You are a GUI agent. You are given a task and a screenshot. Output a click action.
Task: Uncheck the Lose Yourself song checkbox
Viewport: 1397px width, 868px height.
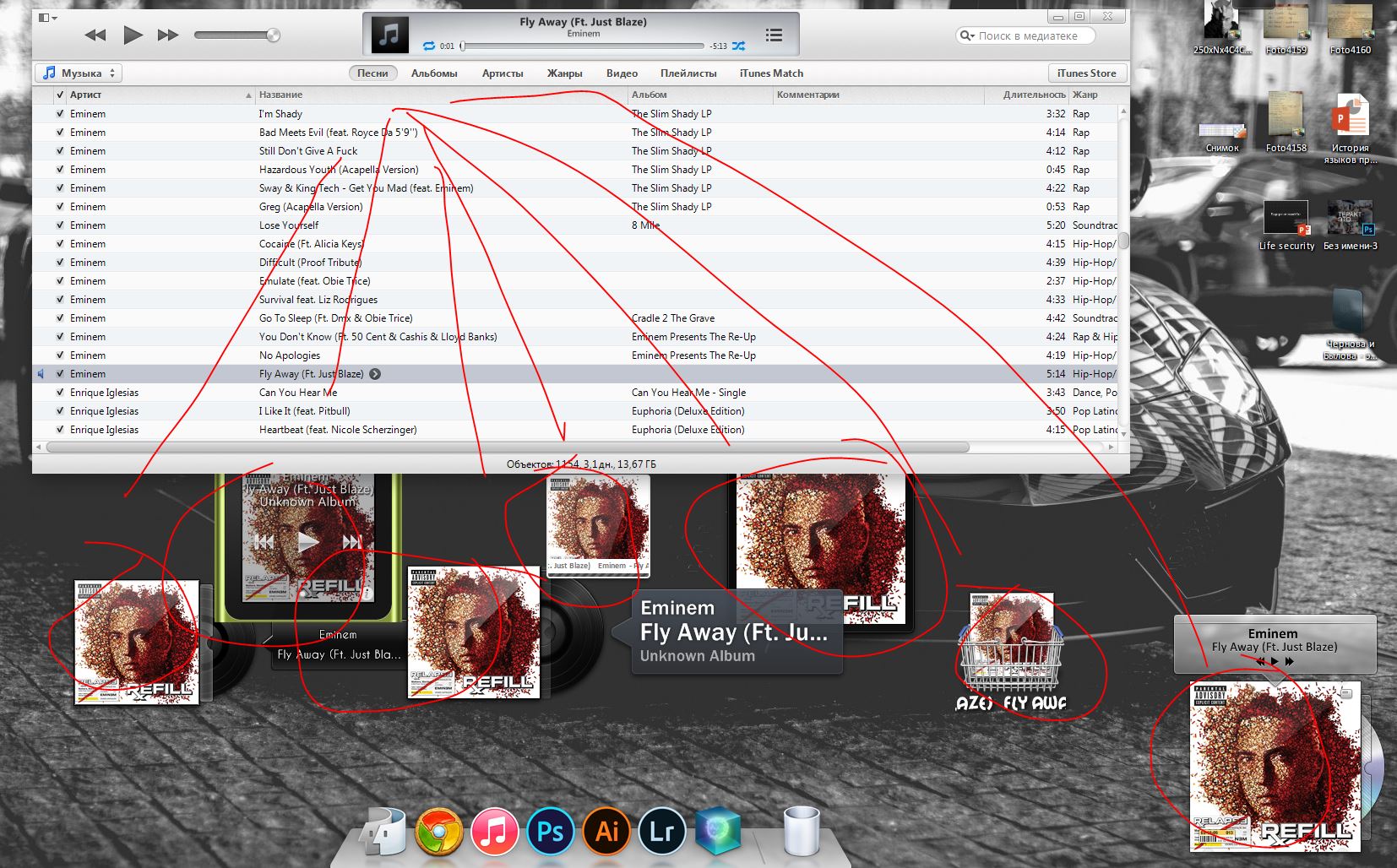[x=60, y=225]
